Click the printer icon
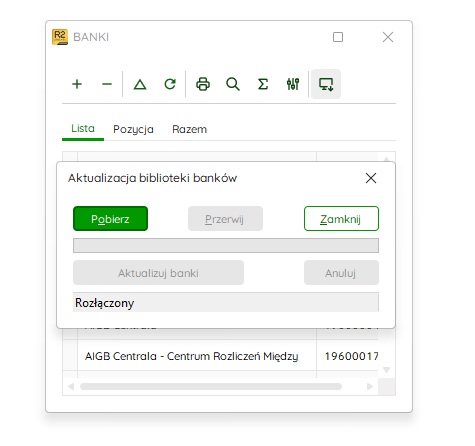 [x=203, y=84]
